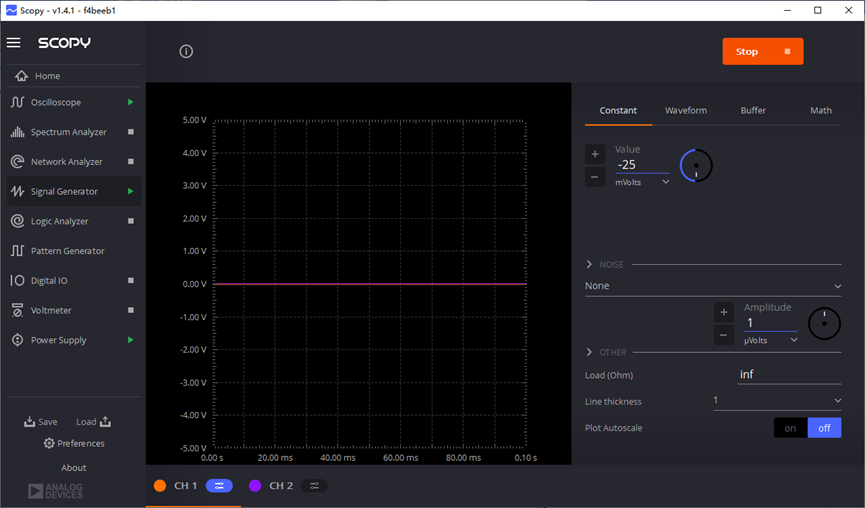
Task: Select the CH 2 channel label
Action: pos(281,486)
